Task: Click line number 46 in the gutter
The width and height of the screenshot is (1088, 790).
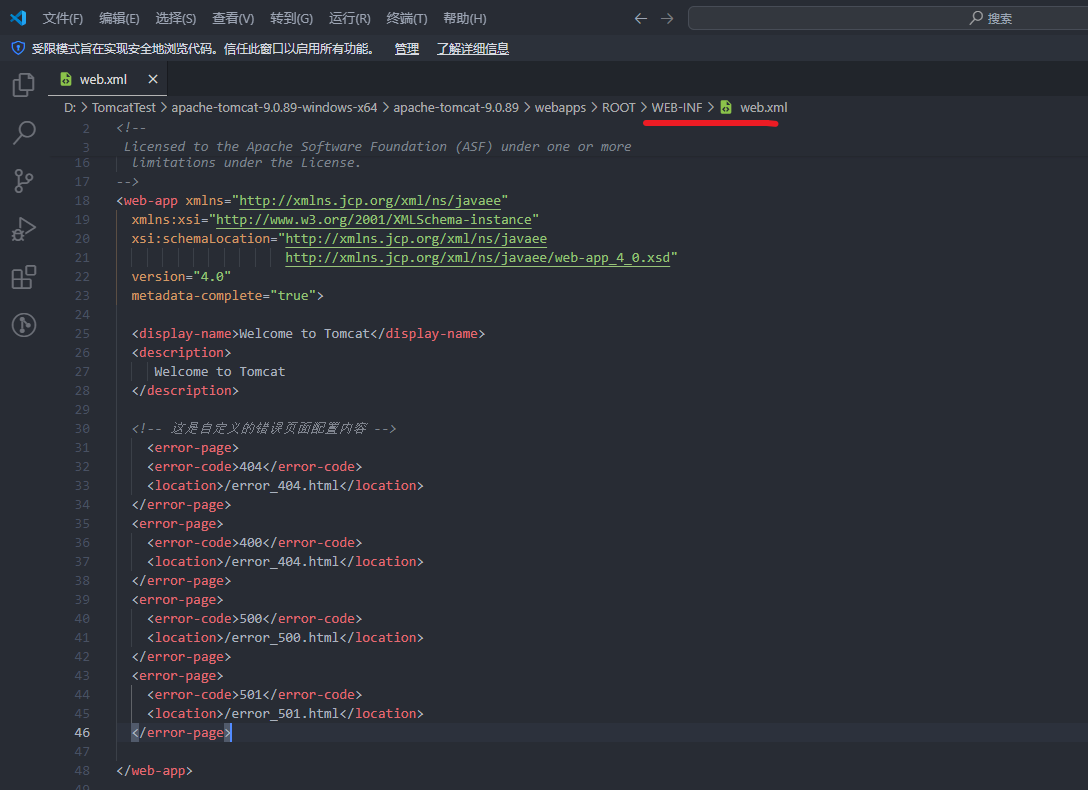Action: [x=82, y=732]
